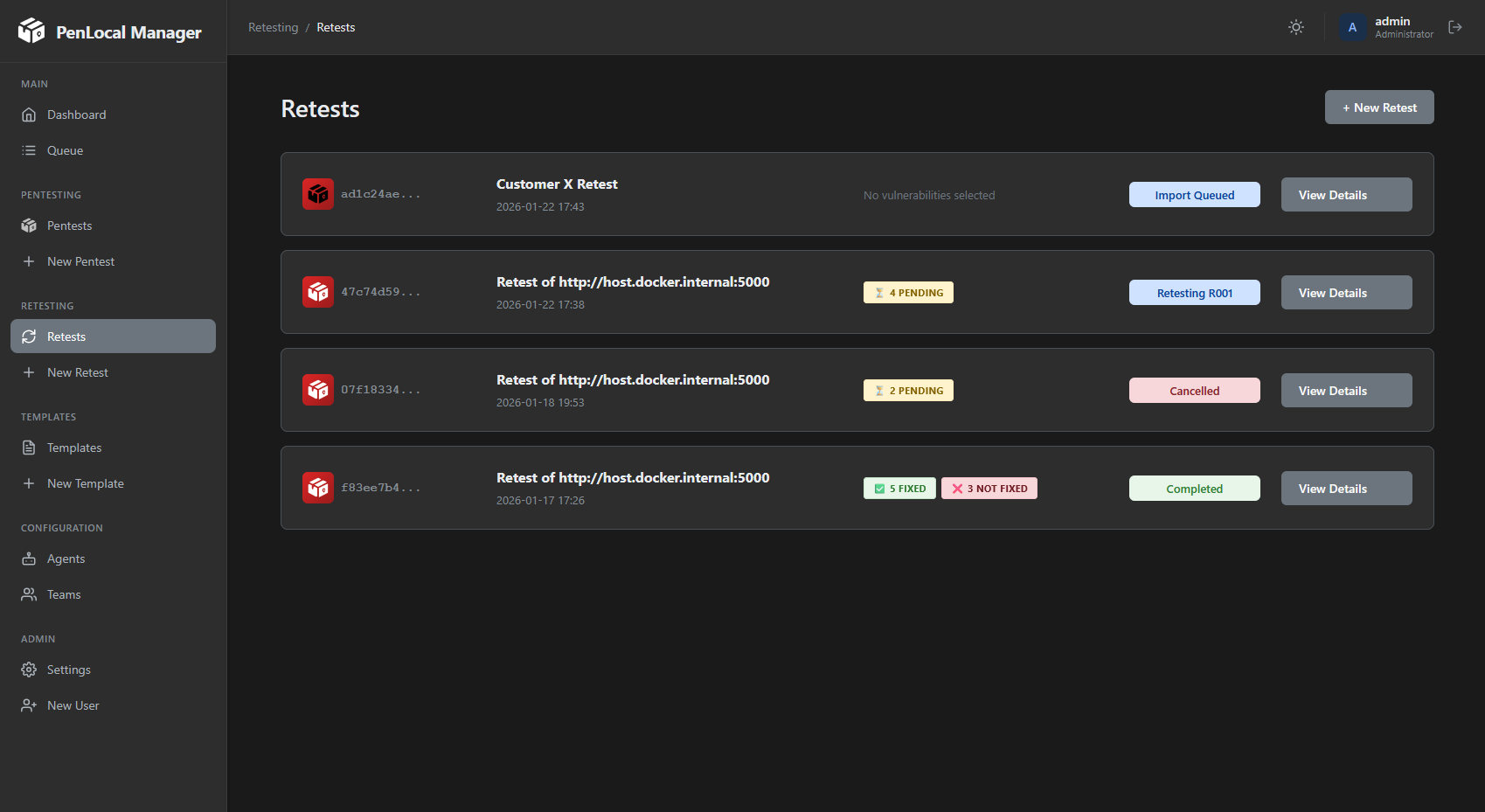The height and width of the screenshot is (812, 1485).
Task: Open New Pentest creation page
Action: [80, 260]
